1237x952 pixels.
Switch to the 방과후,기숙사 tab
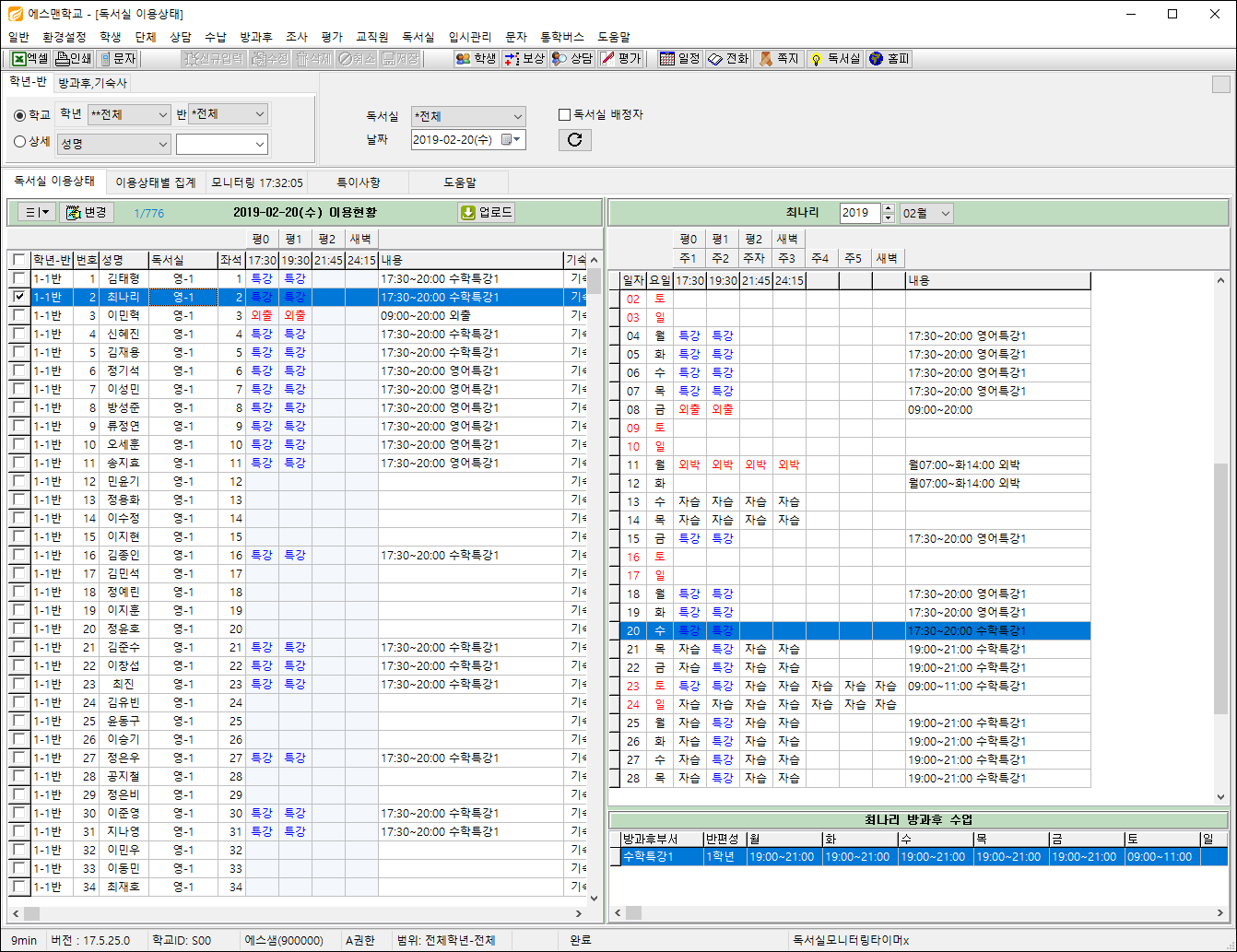[x=92, y=83]
